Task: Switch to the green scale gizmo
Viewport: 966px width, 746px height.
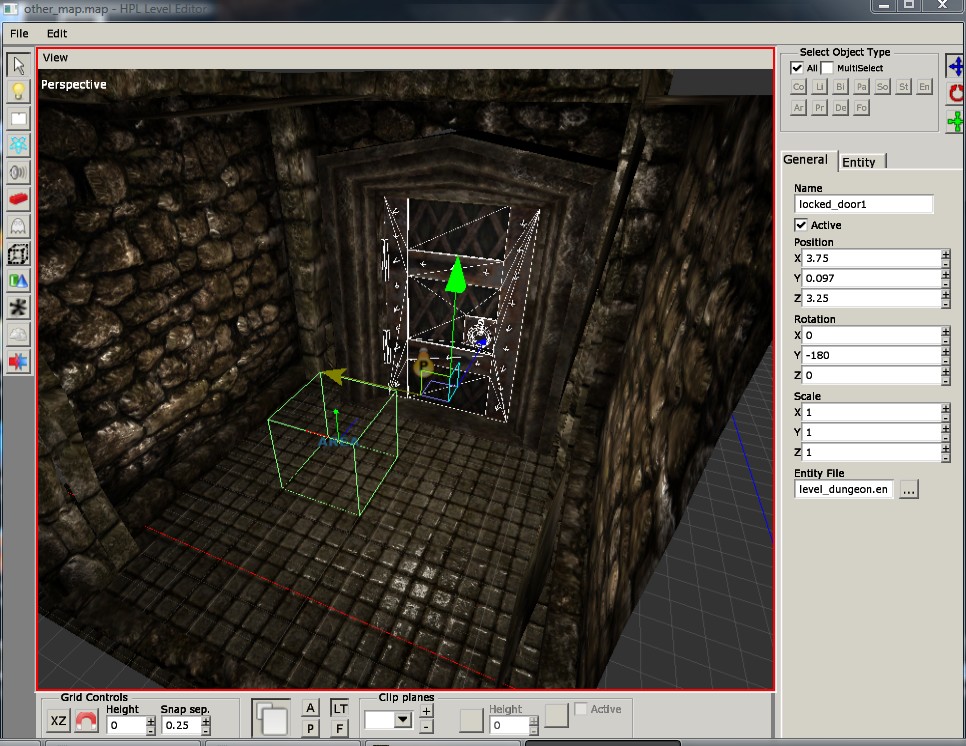Action: coord(956,121)
